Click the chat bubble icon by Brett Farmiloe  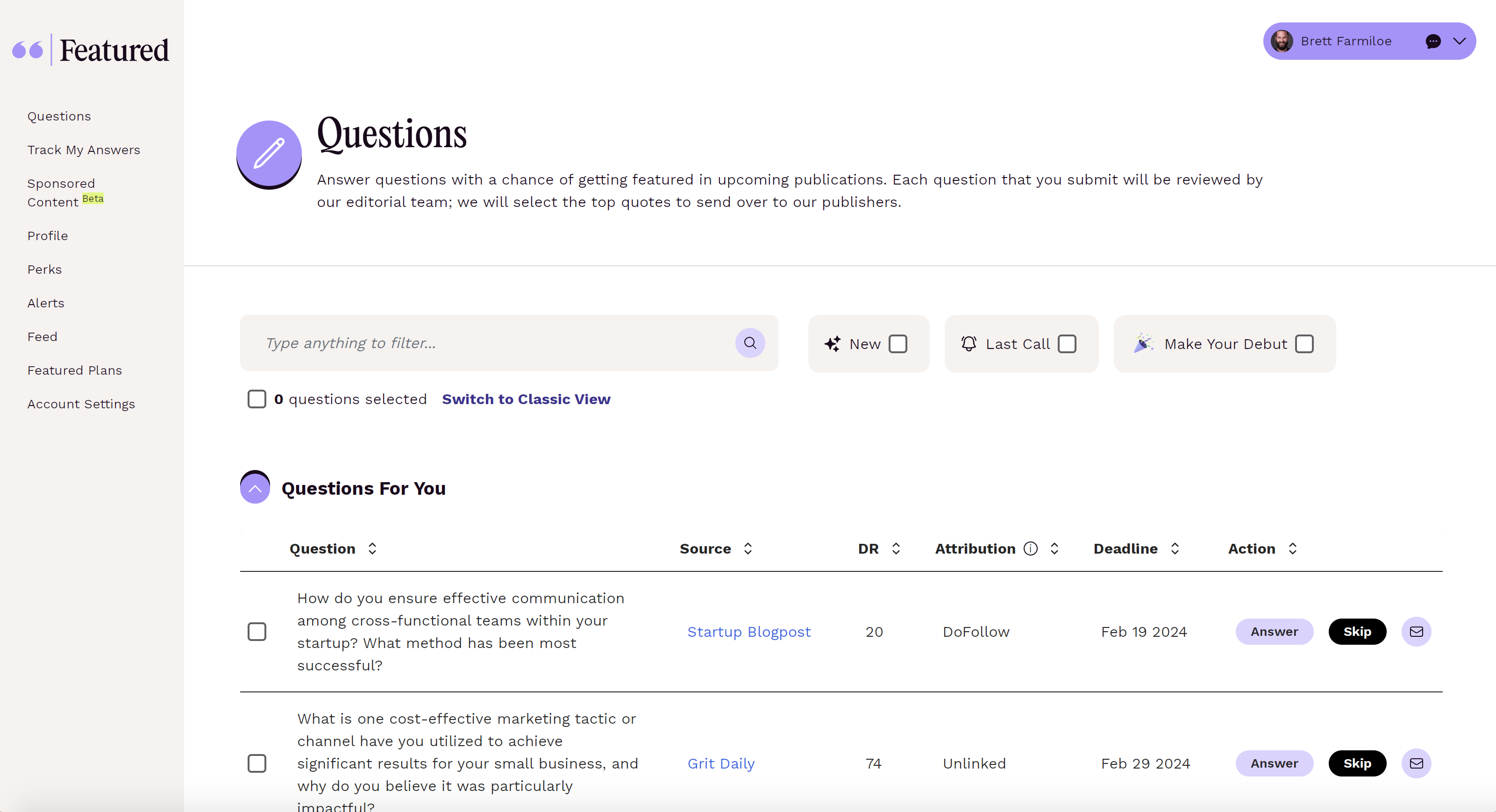pyautogui.click(x=1433, y=41)
